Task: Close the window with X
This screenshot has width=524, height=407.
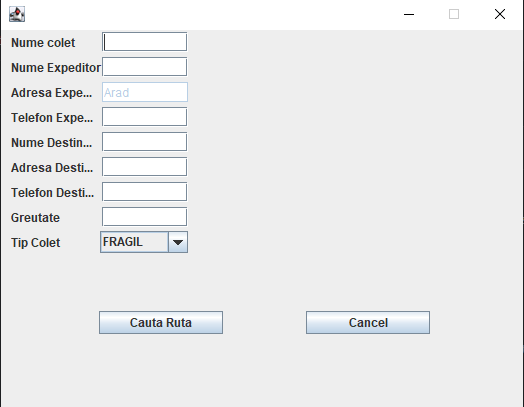Action: click(x=500, y=14)
